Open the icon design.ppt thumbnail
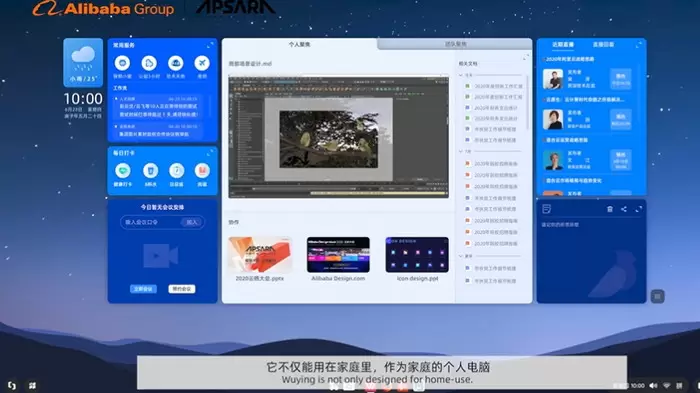Image resolution: width=700 pixels, height=393 pixels. coord(417,255)
